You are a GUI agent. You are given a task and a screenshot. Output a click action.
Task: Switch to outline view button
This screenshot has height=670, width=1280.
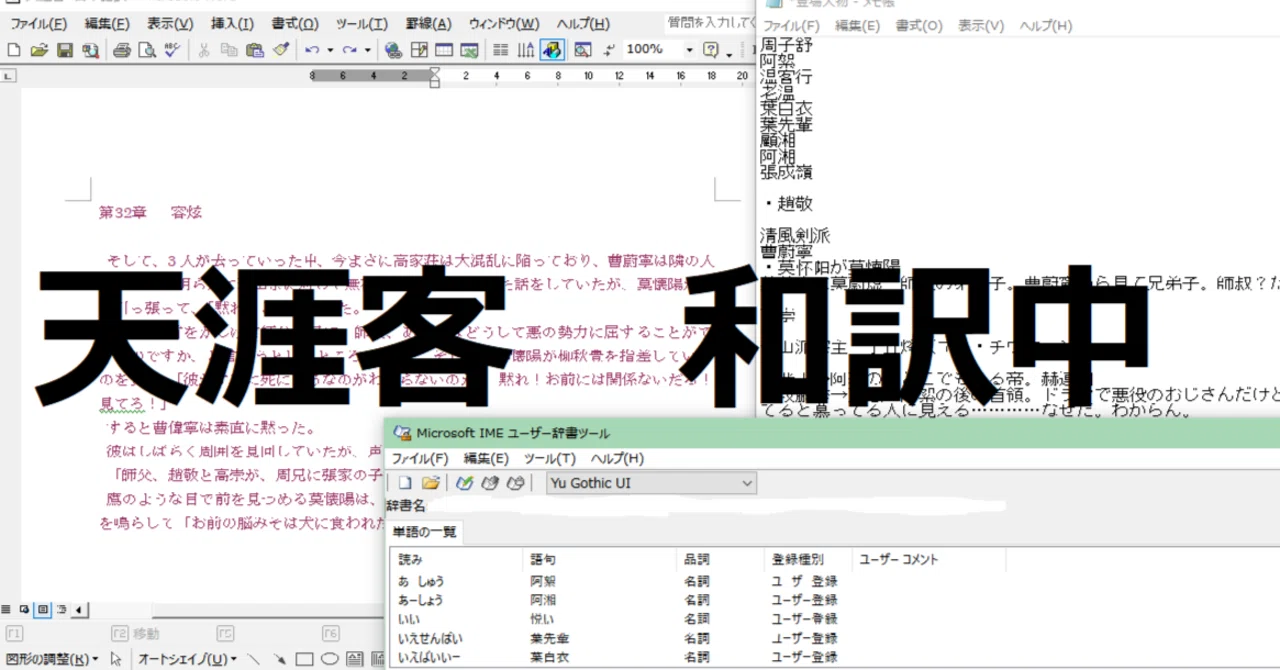pos(62,609)
